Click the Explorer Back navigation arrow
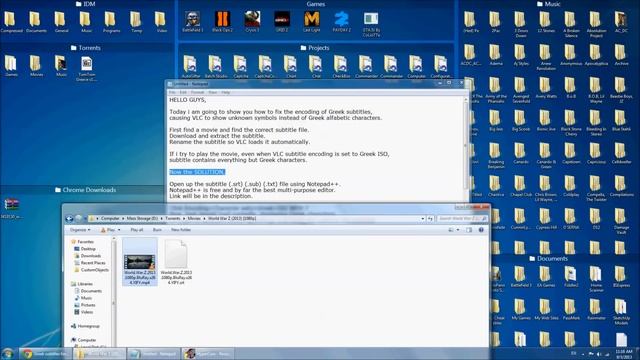The height and width of the screenshot is (360, 640). [69, 218]
